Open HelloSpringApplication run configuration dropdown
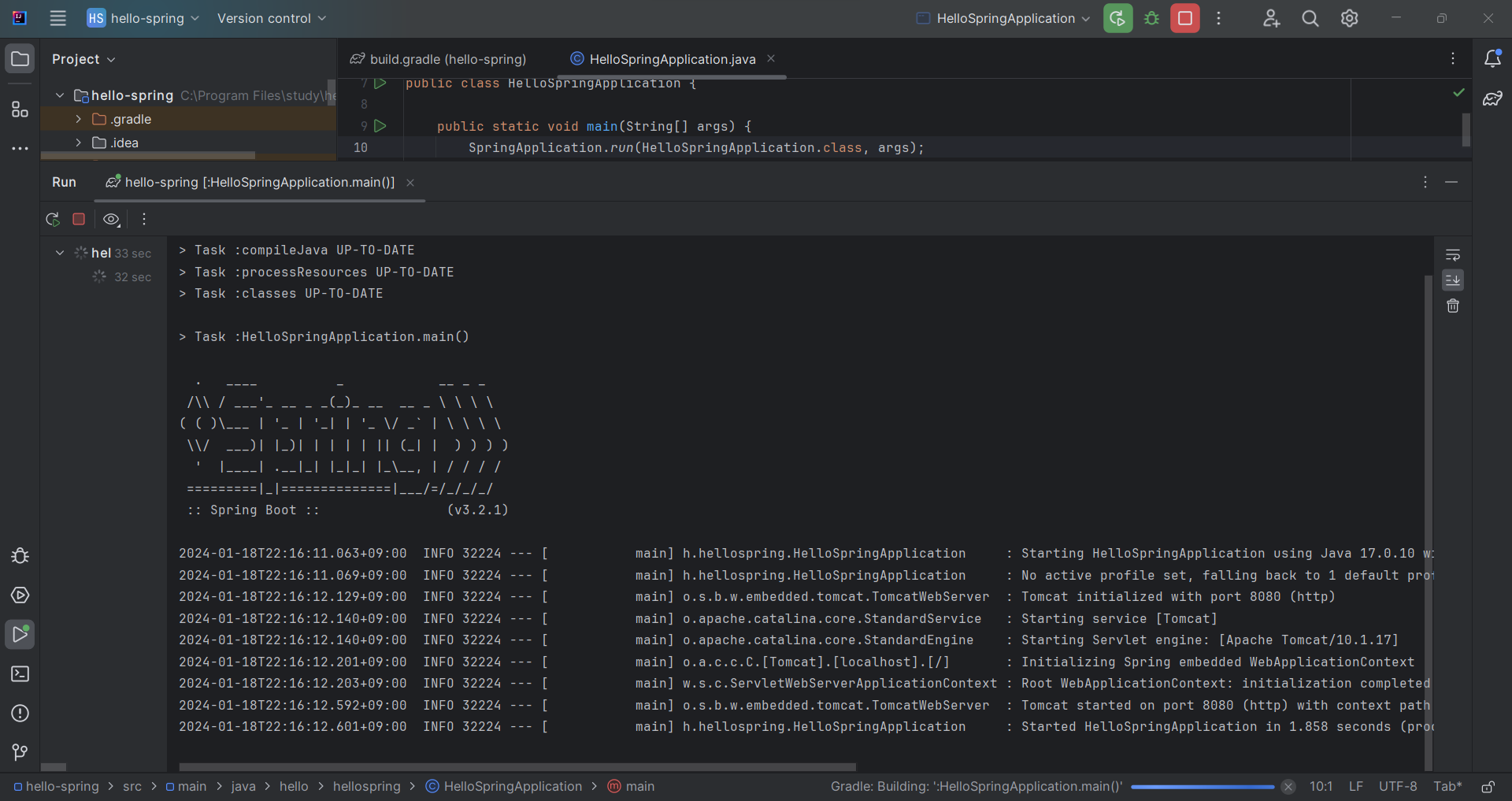 tap(1003, 18)
